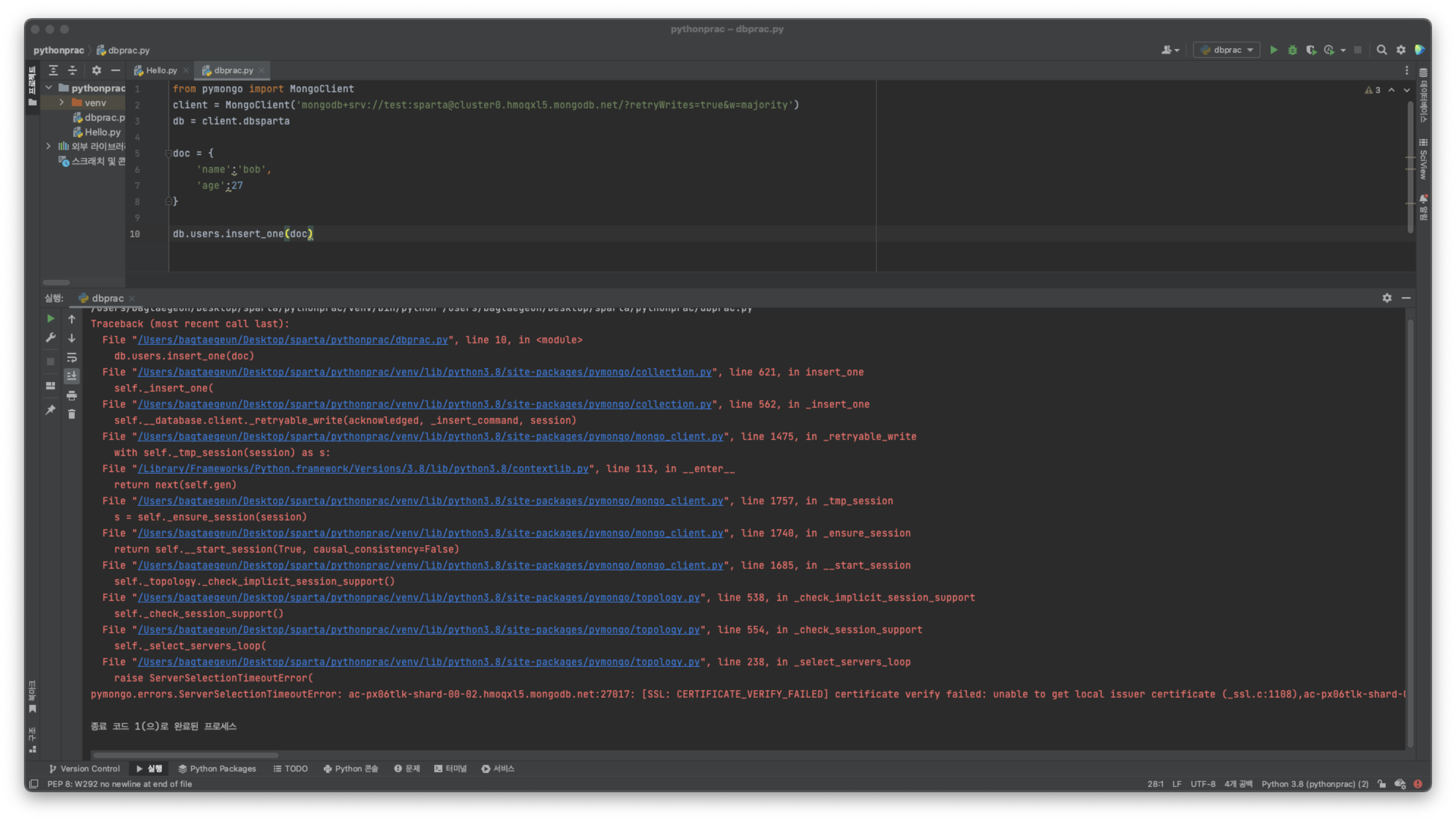The height and width of the screenshot is (822, 1456).
Task: Toggle the Run tab pin
Action: click(x=50, y=410)
